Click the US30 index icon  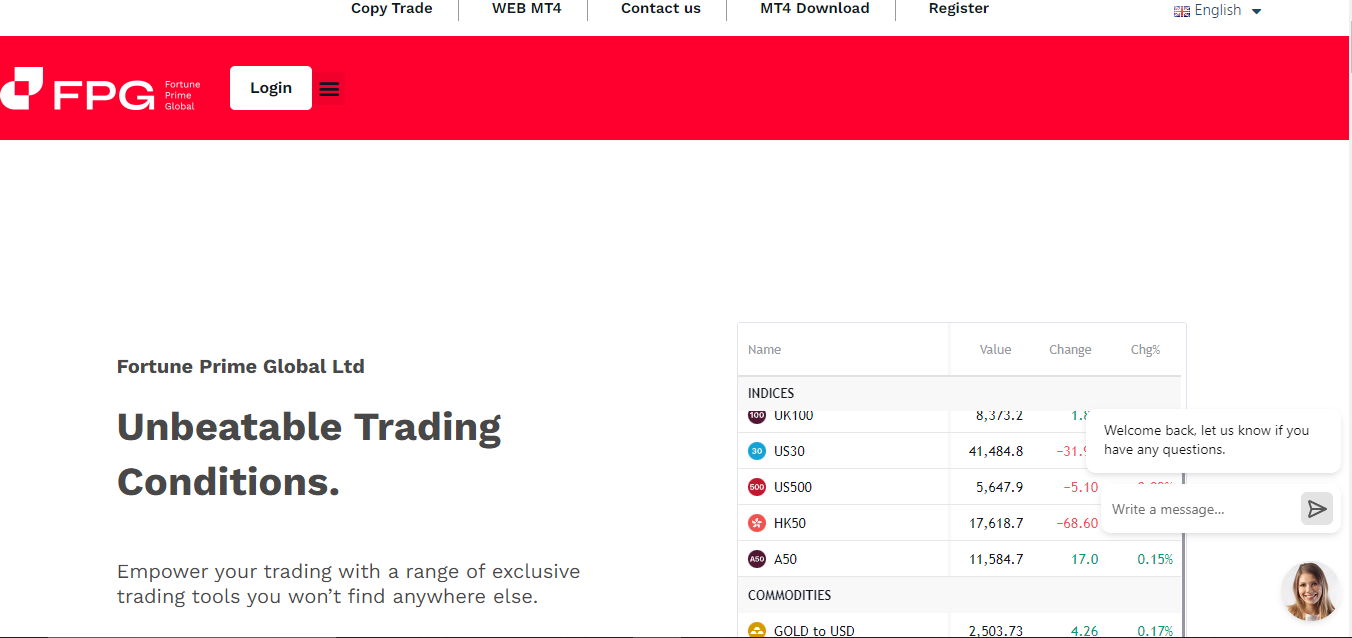pyautogui.click(x=757, y=451)
